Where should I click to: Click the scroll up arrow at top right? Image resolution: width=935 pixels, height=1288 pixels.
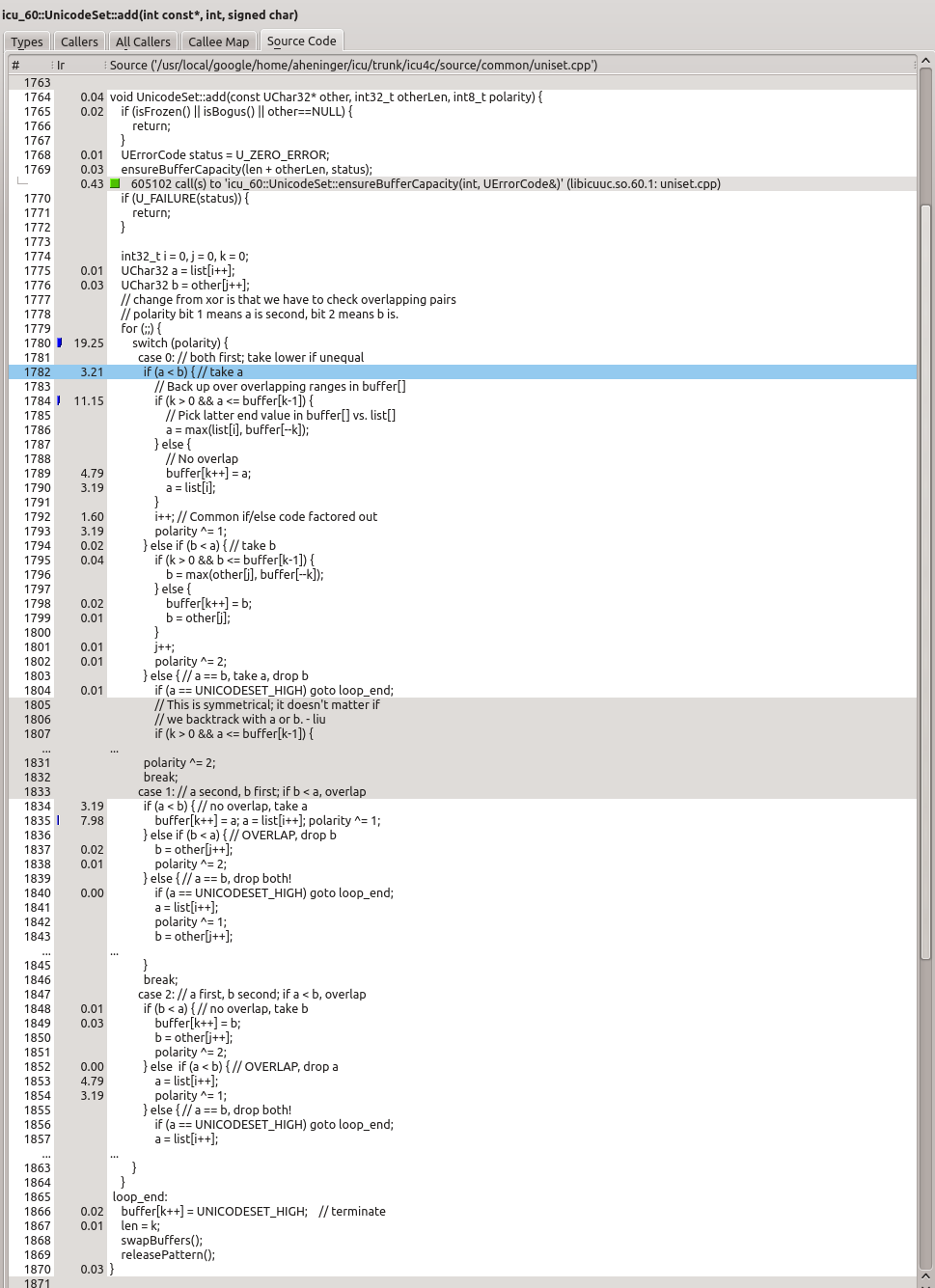[925, 61]
